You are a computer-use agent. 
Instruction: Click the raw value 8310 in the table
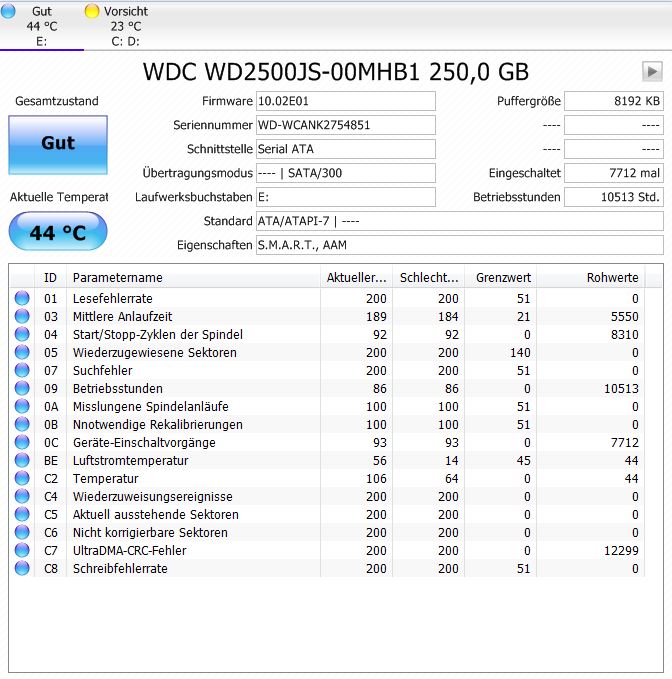624,334
